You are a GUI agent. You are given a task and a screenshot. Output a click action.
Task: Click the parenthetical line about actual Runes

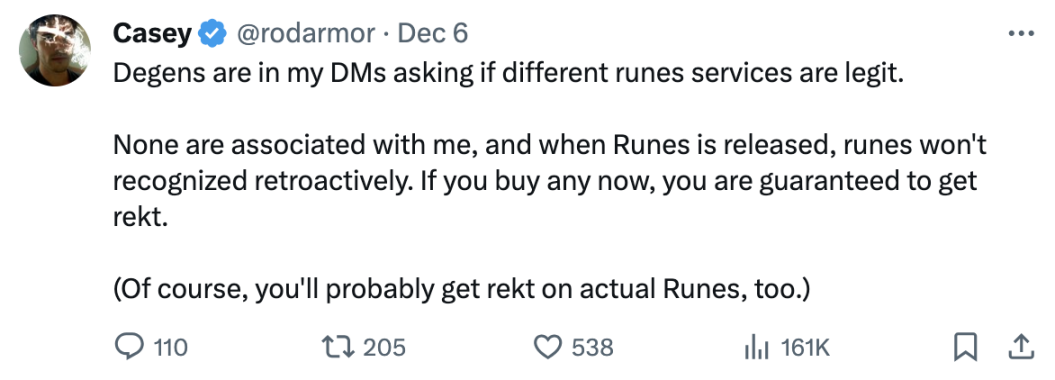[461, 289]
